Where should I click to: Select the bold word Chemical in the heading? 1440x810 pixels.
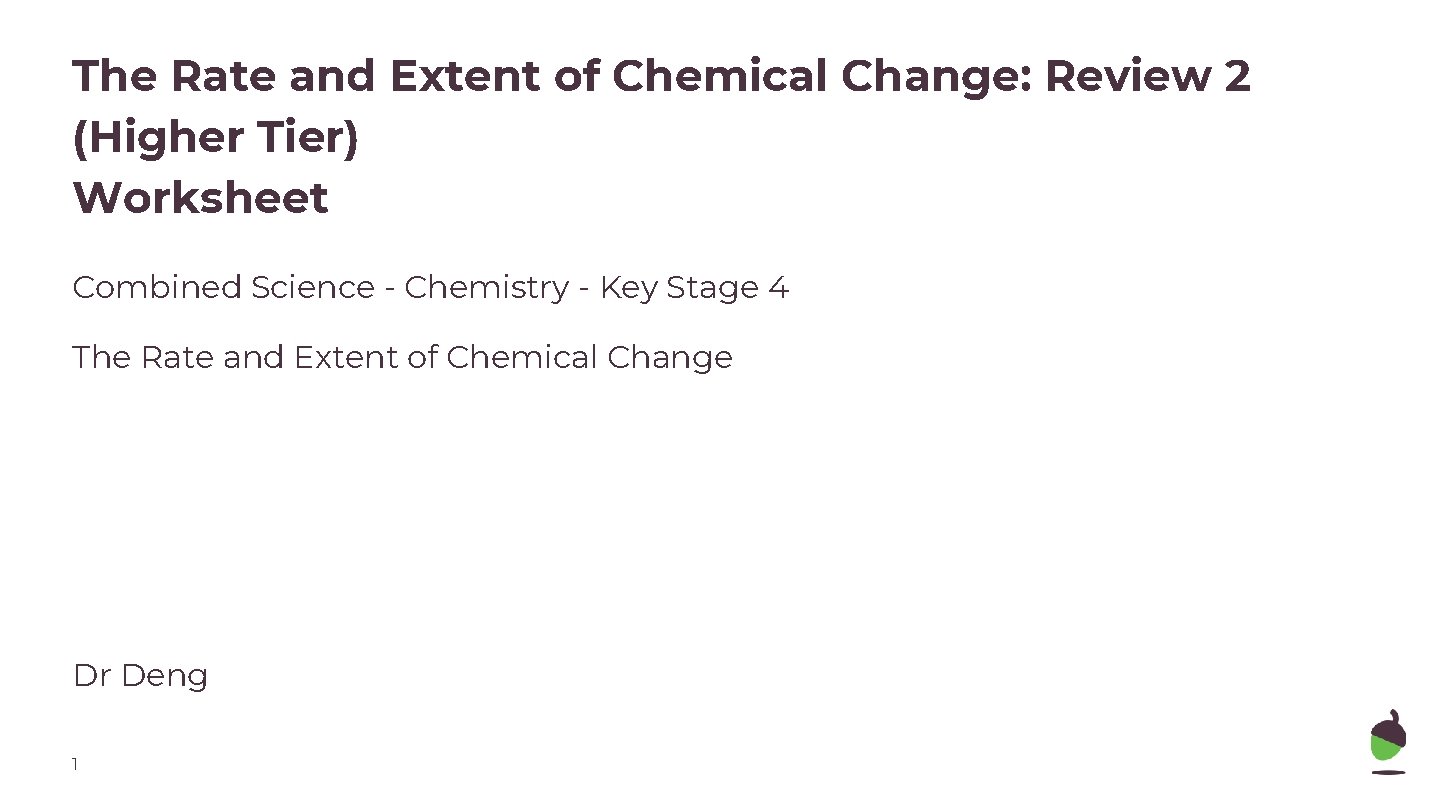(x=719, y=77)
